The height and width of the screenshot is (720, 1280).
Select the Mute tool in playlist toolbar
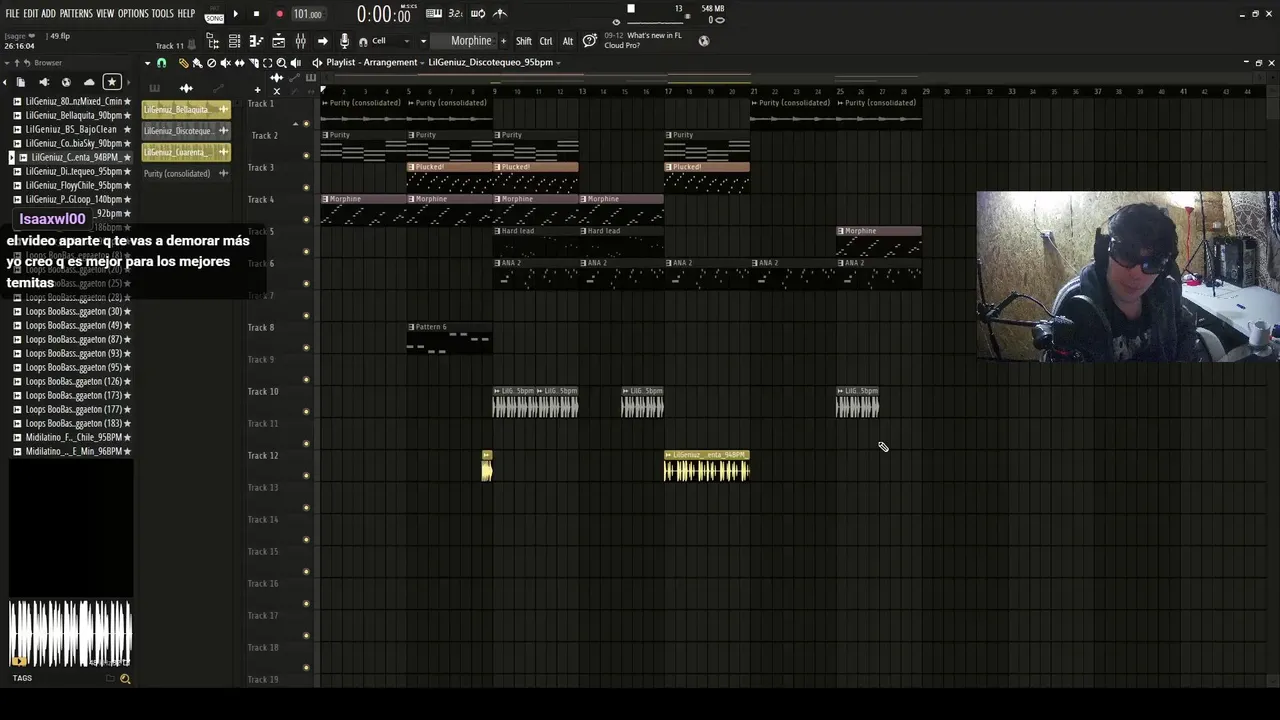click(225, 63)
